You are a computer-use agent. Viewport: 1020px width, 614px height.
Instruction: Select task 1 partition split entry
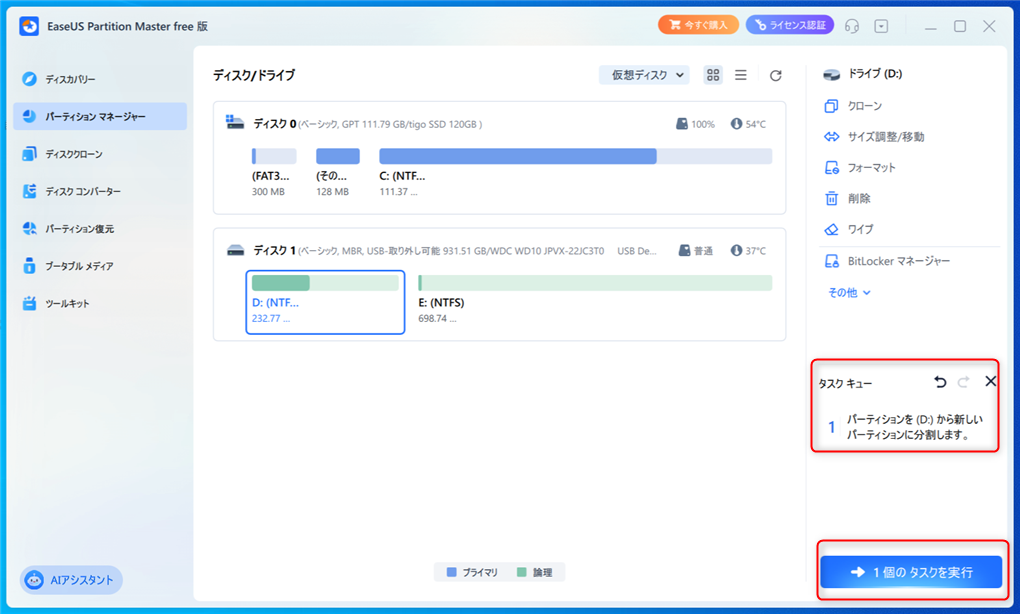coord(905,427)
